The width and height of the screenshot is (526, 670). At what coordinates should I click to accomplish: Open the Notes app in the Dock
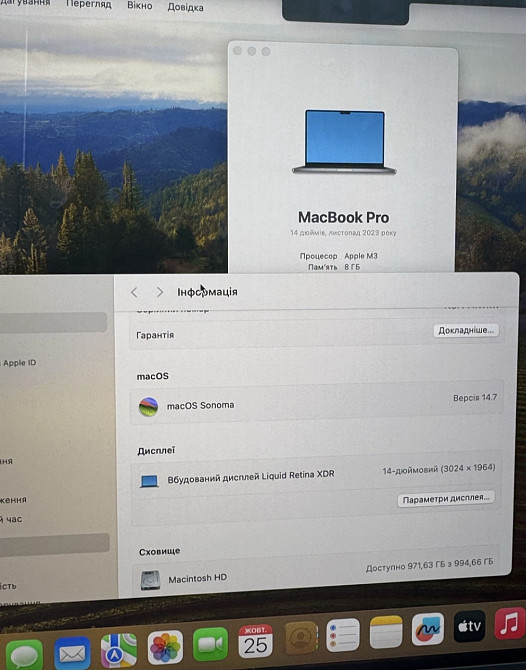(x=386, y=632)
